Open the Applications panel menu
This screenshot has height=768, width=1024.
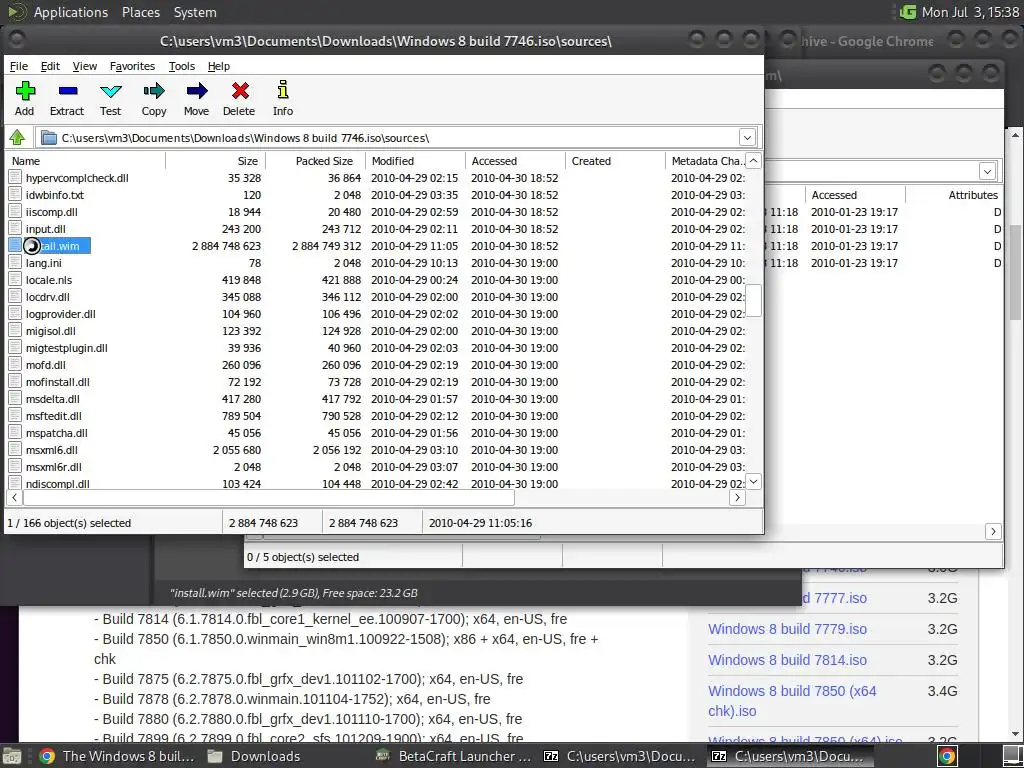[x=71, y=12]
